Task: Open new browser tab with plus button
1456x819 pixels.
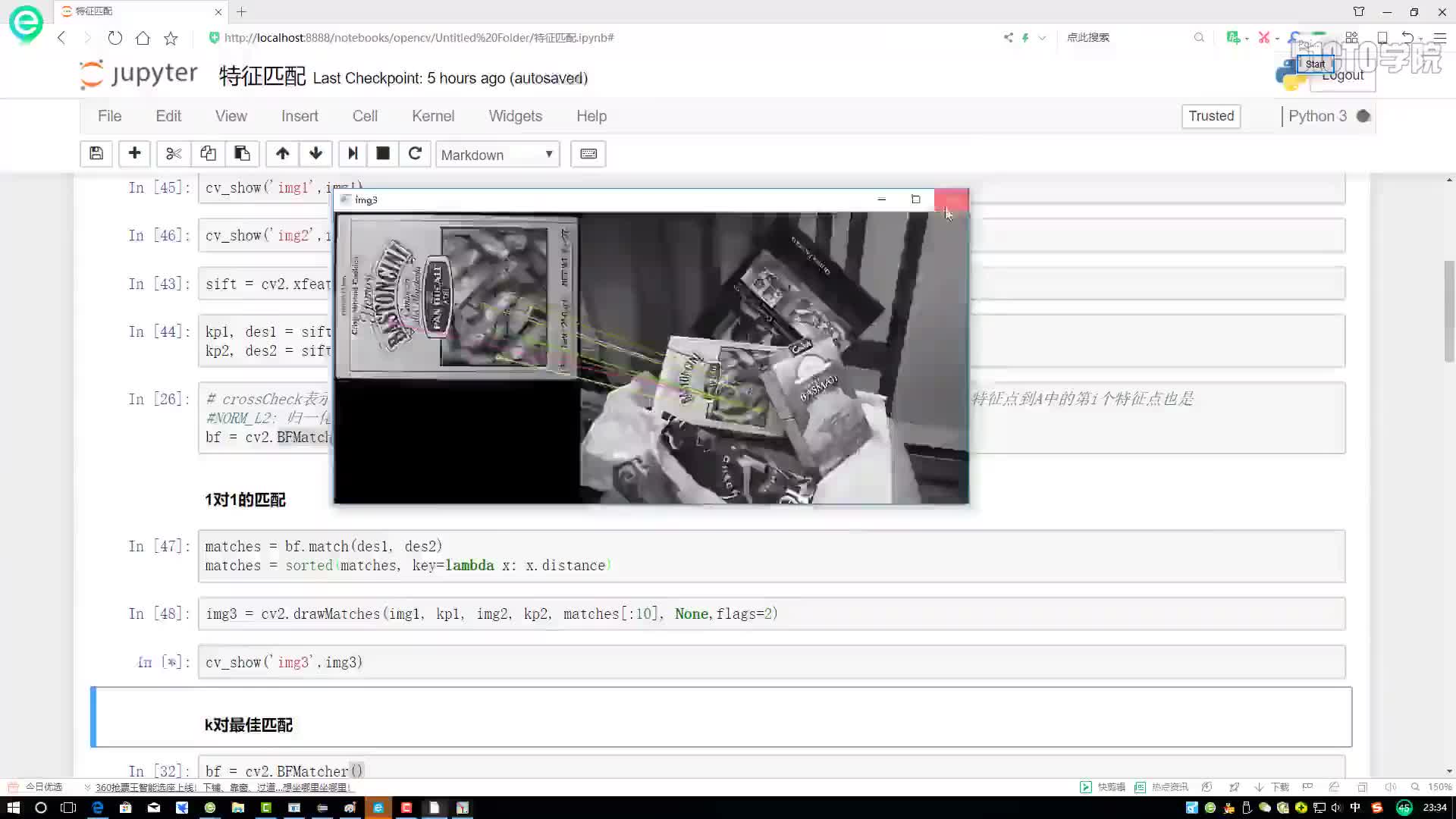Action: [241, 11]
